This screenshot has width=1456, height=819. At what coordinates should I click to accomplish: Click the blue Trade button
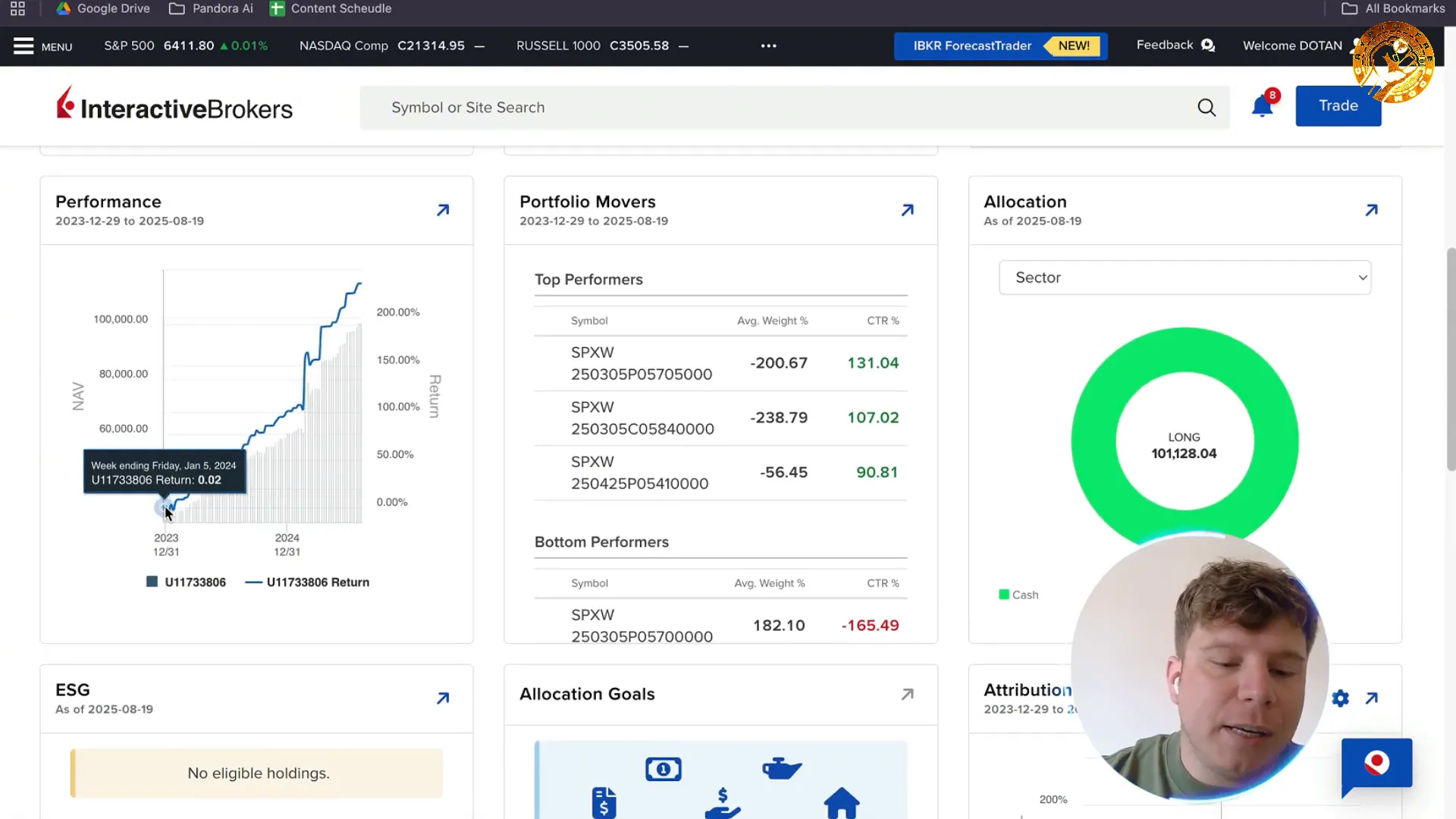click(1338, 106)
